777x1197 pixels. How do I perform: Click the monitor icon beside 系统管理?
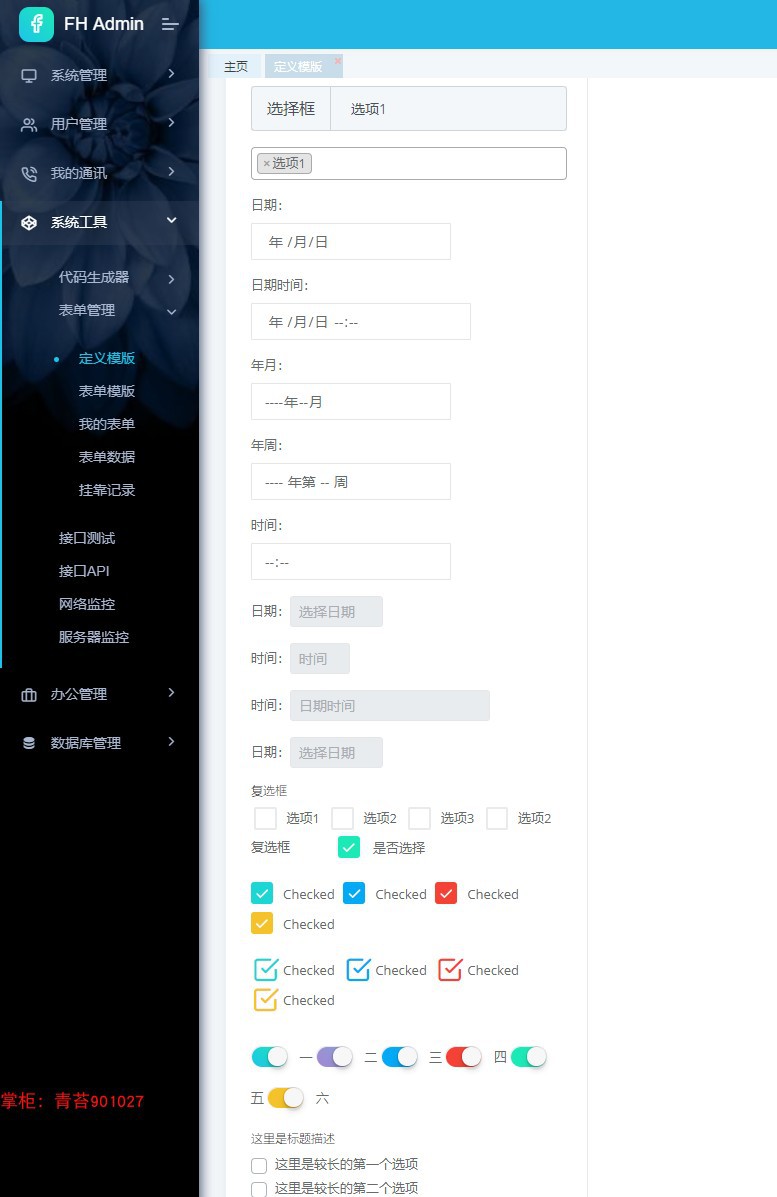[29, 76]
